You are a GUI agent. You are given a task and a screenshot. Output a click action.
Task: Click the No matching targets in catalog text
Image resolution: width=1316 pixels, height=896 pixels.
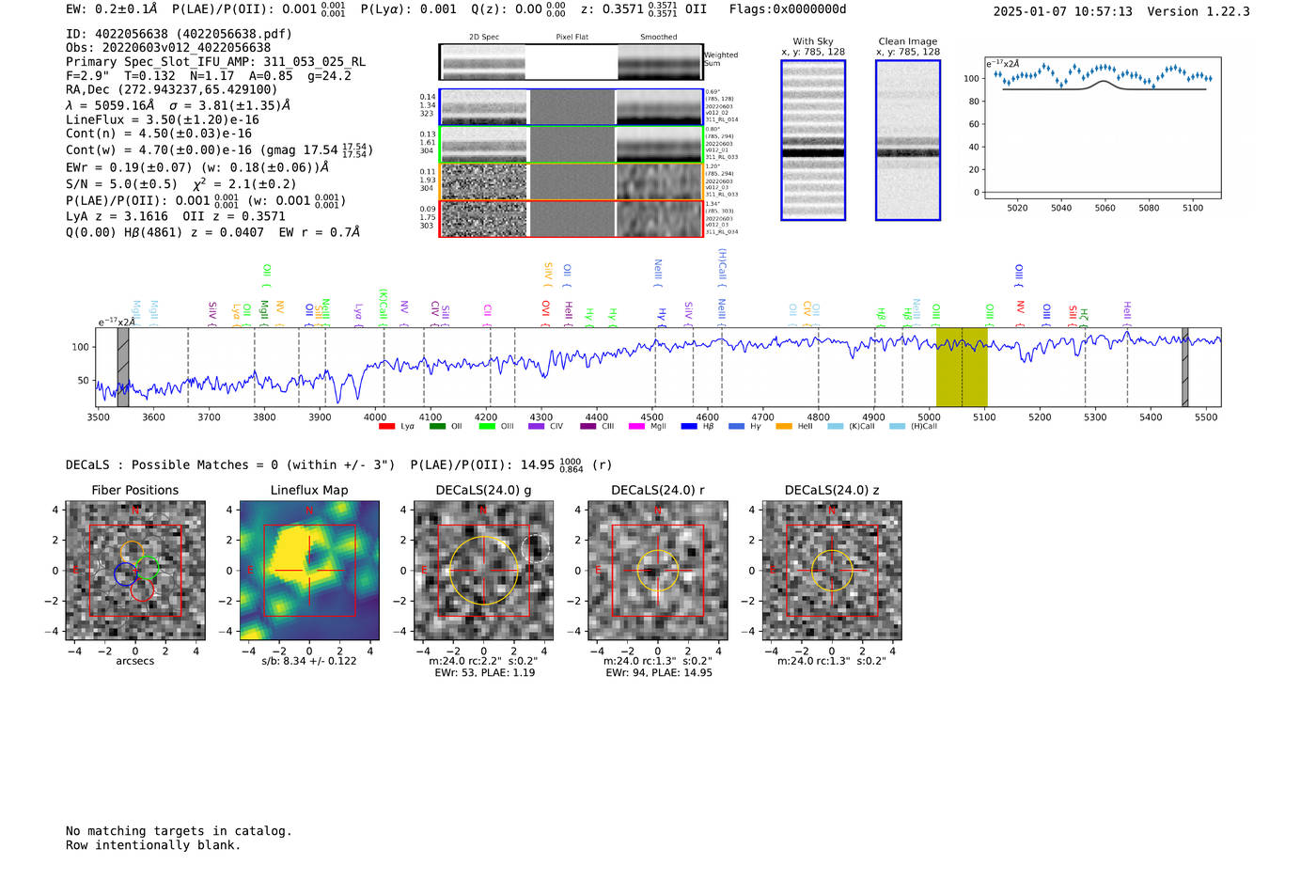[x=179, y=831]
